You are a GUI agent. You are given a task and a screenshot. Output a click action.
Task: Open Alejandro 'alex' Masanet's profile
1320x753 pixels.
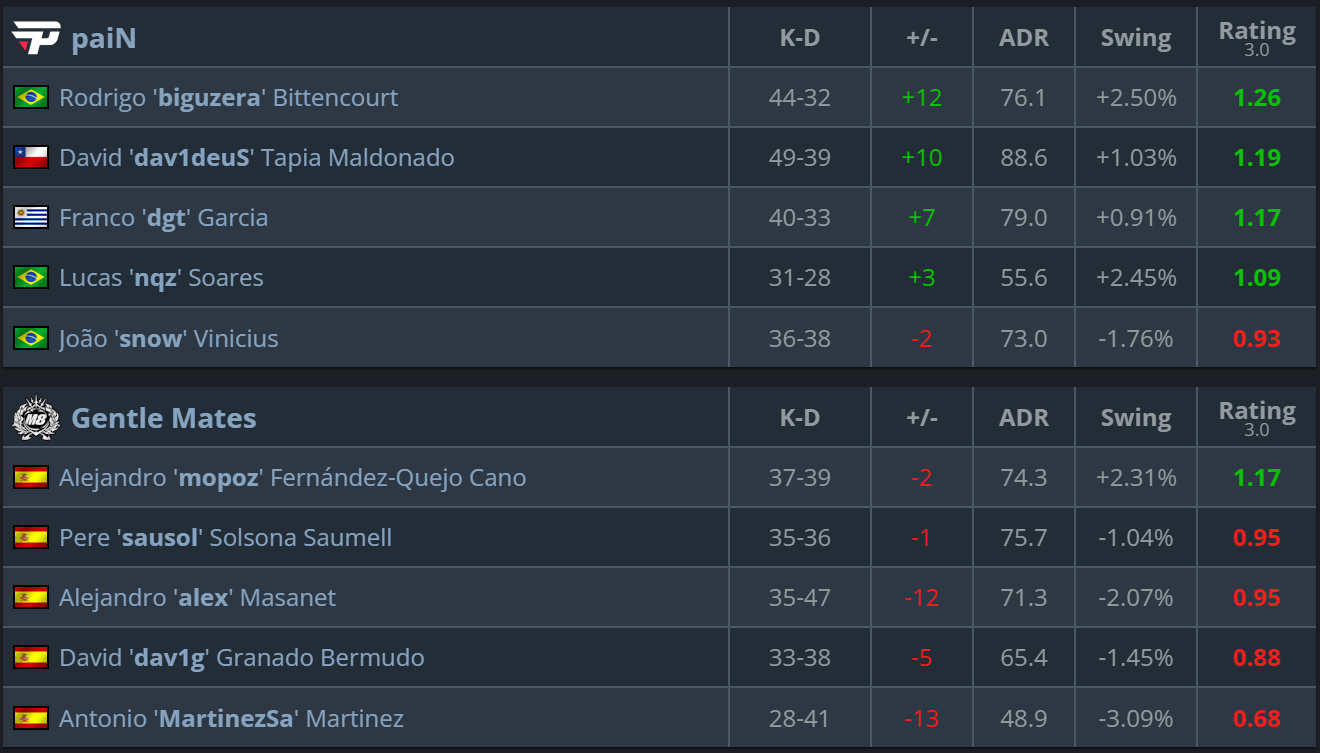pyautogui.click(x=197, y=597)
